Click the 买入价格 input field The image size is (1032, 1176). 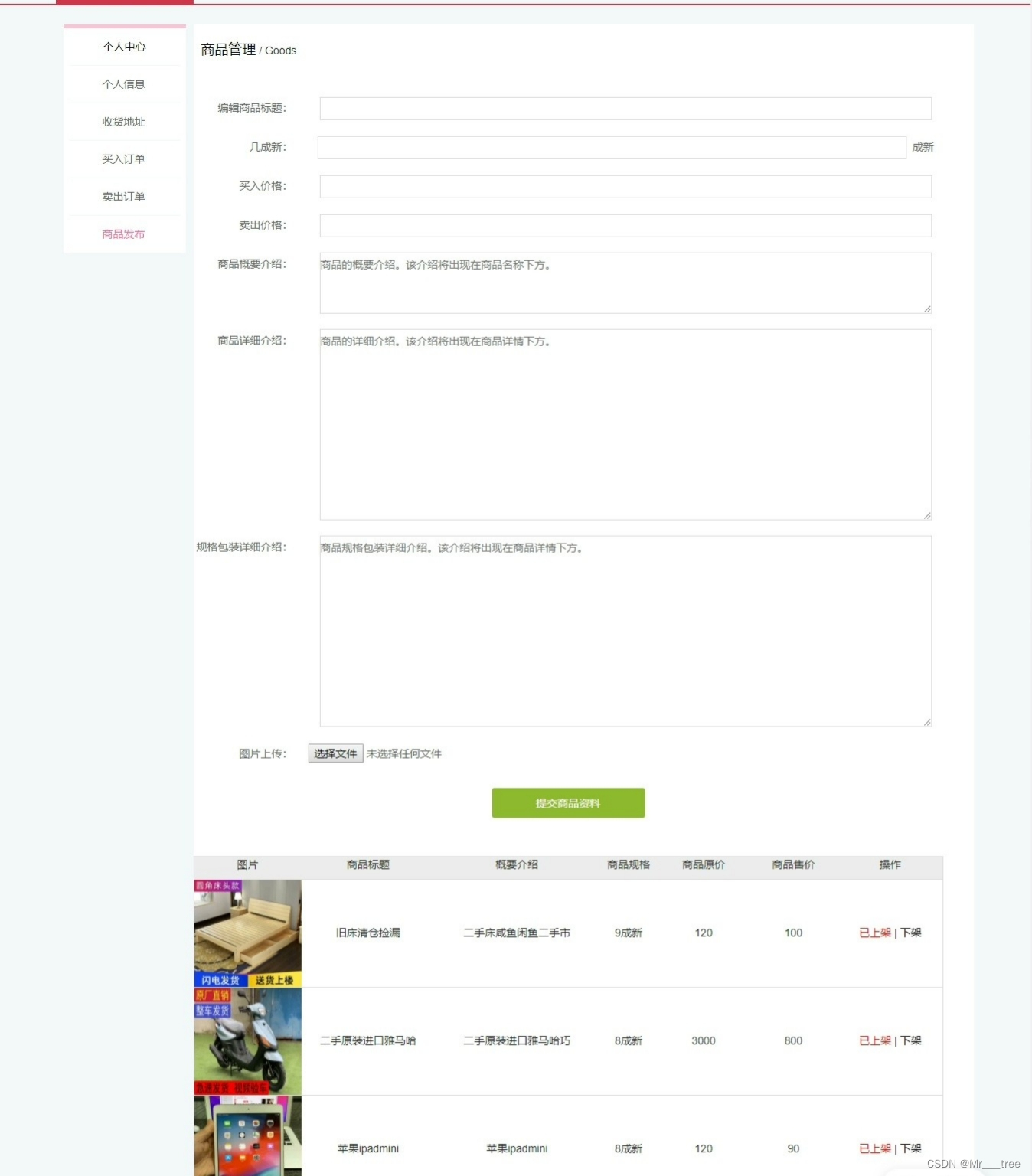click(x=625, y=187)
